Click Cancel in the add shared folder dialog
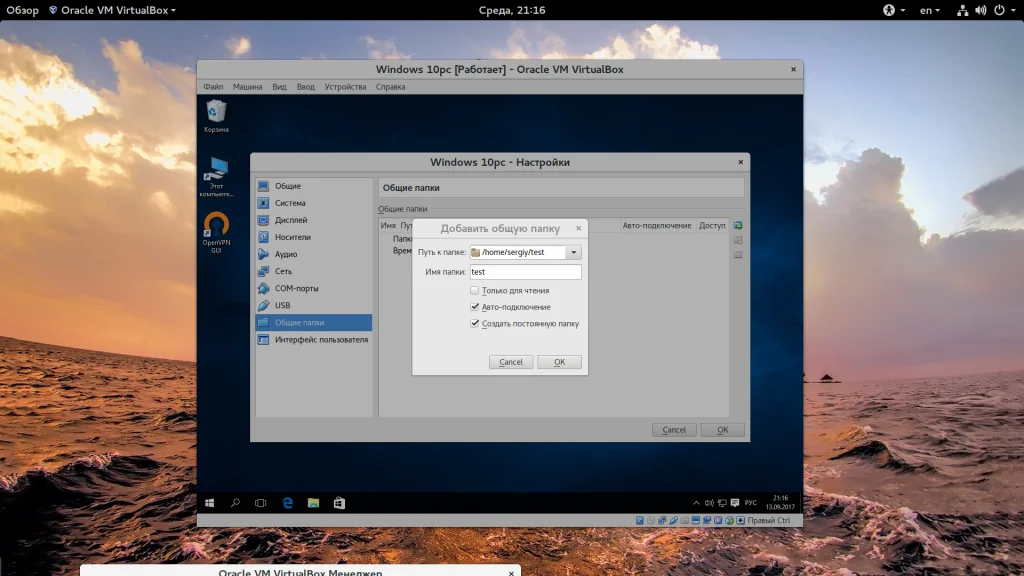The image size is (1024, 576). coord(511,362)
